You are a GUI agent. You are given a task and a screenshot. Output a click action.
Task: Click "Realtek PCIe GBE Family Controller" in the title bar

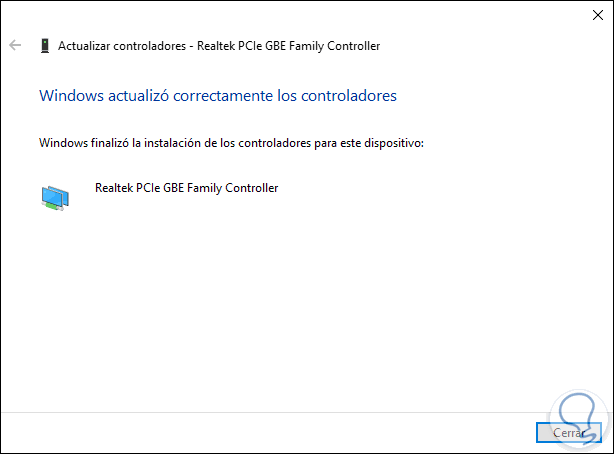pyautogui.click(x=291, y=46)
